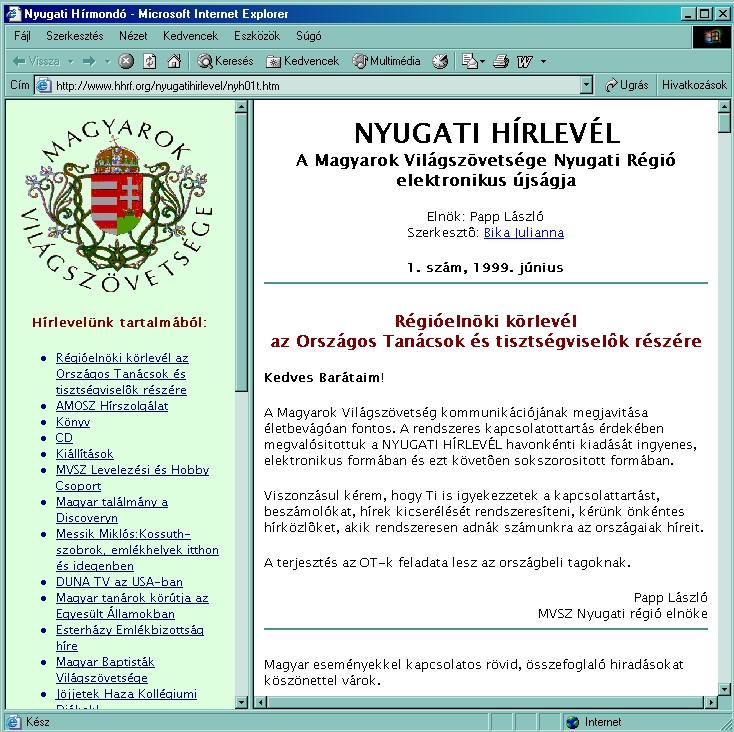Open the Kedvencek favorites toolbar button

click(302, 61)
